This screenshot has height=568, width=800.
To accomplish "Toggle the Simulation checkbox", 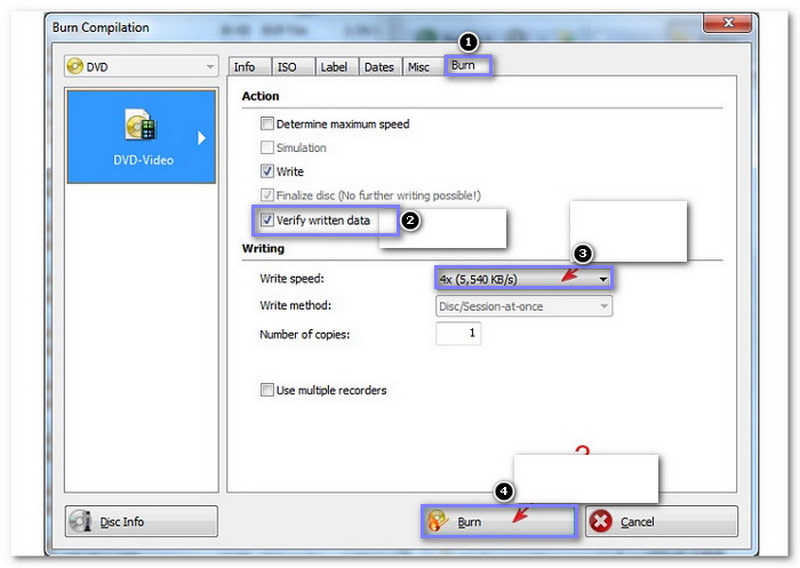I will (x=267, y=147).
